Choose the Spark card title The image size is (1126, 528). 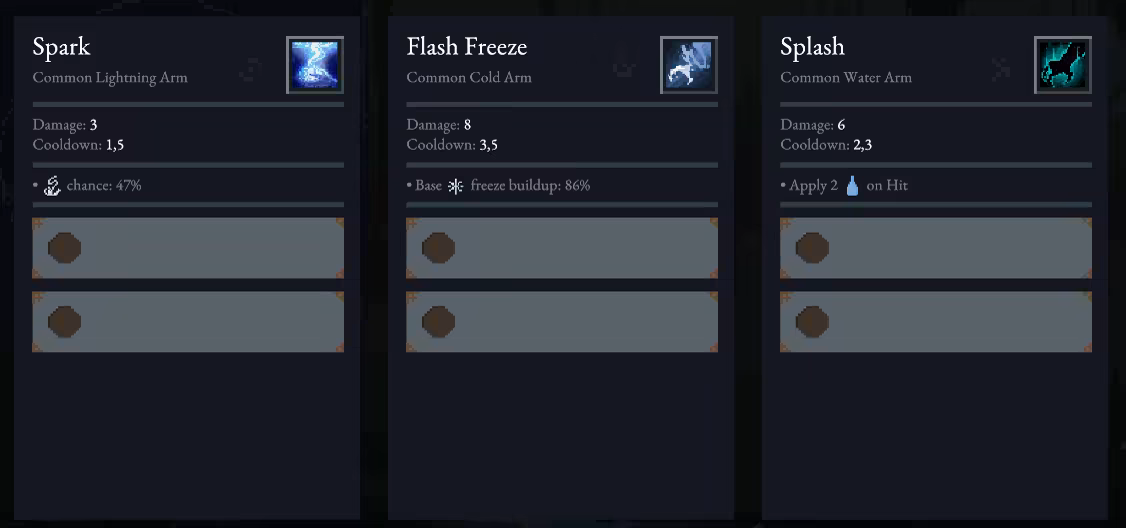click(x=61, y=47)
